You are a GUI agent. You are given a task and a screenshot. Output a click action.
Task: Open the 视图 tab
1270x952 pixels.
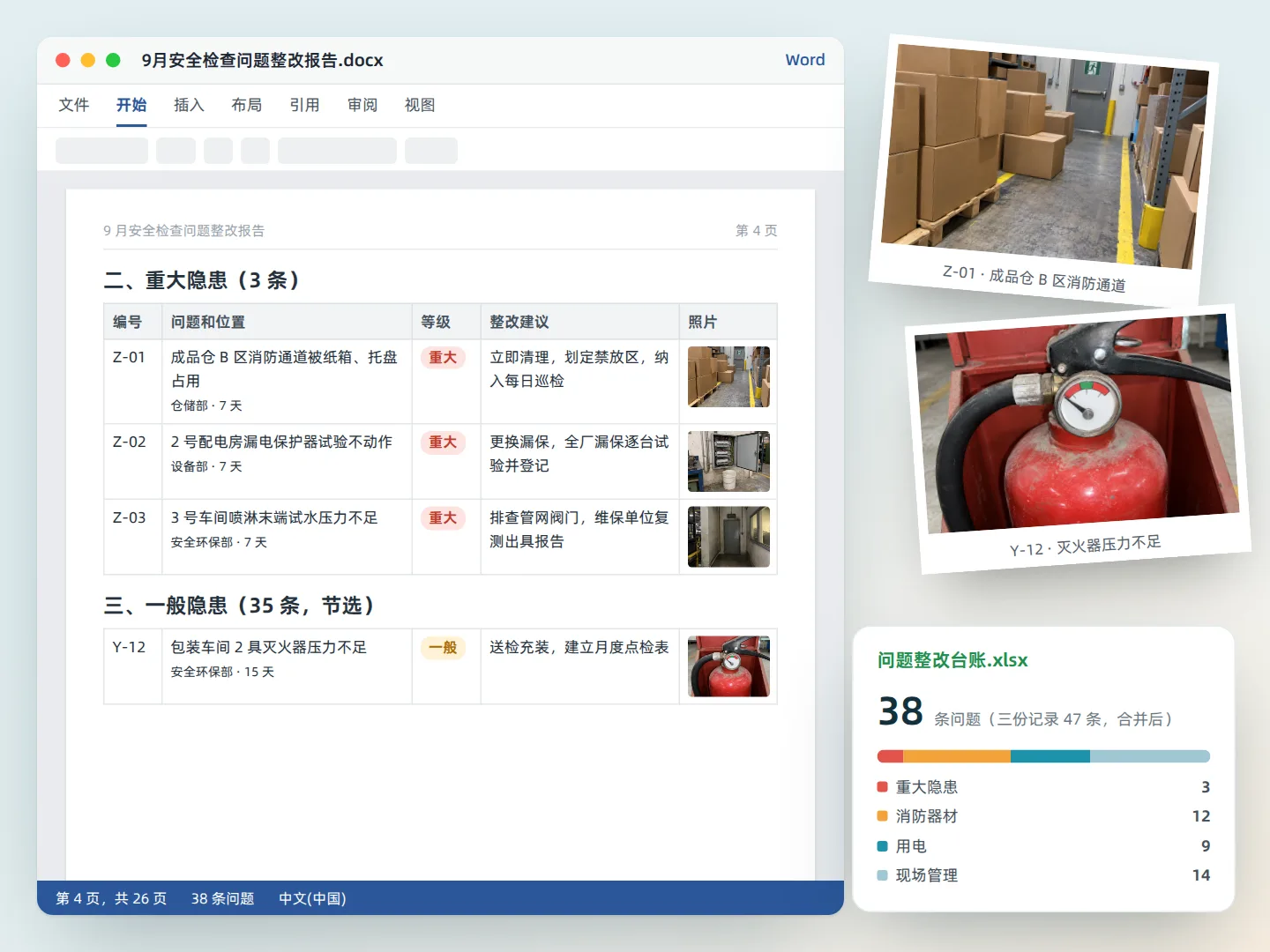coord(420,105)
